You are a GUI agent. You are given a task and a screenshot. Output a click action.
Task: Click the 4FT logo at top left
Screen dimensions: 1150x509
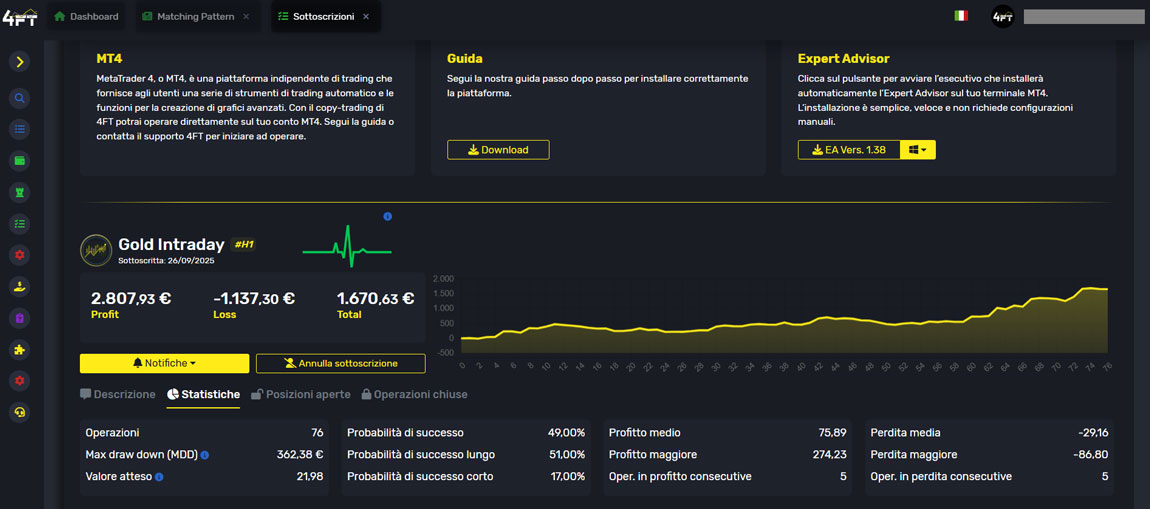pyautogui.click(x=20, y=16)
